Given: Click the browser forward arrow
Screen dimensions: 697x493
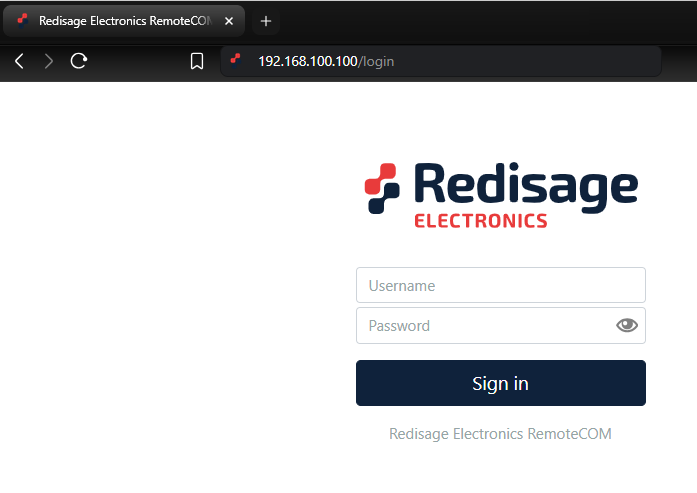Looking at the screenshot, I should 48,62.
